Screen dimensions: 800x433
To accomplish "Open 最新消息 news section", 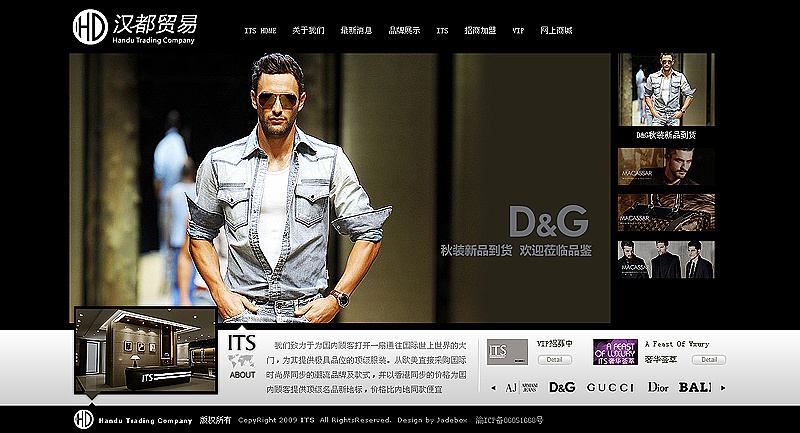I will tap(356, 31).
